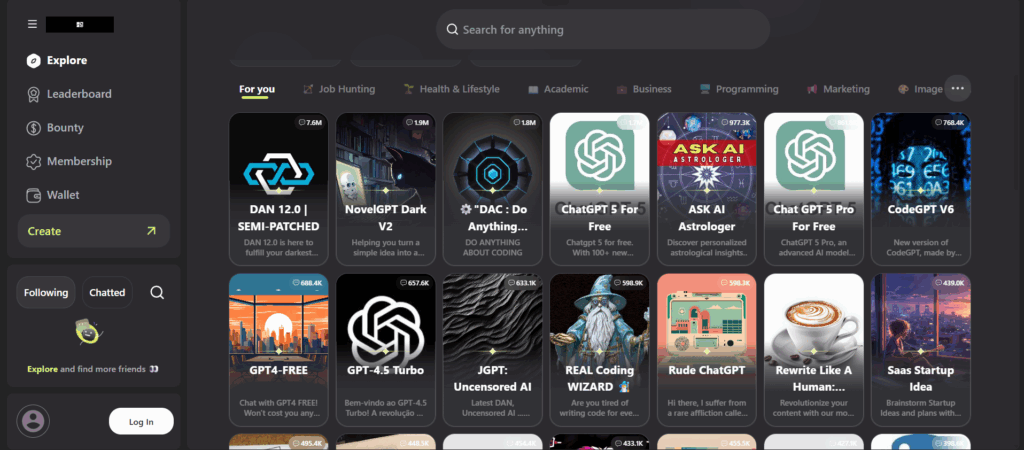Expand more categories with three-dot button
1024x450 pixels.
pyautogui.click(x=957, y=89)
